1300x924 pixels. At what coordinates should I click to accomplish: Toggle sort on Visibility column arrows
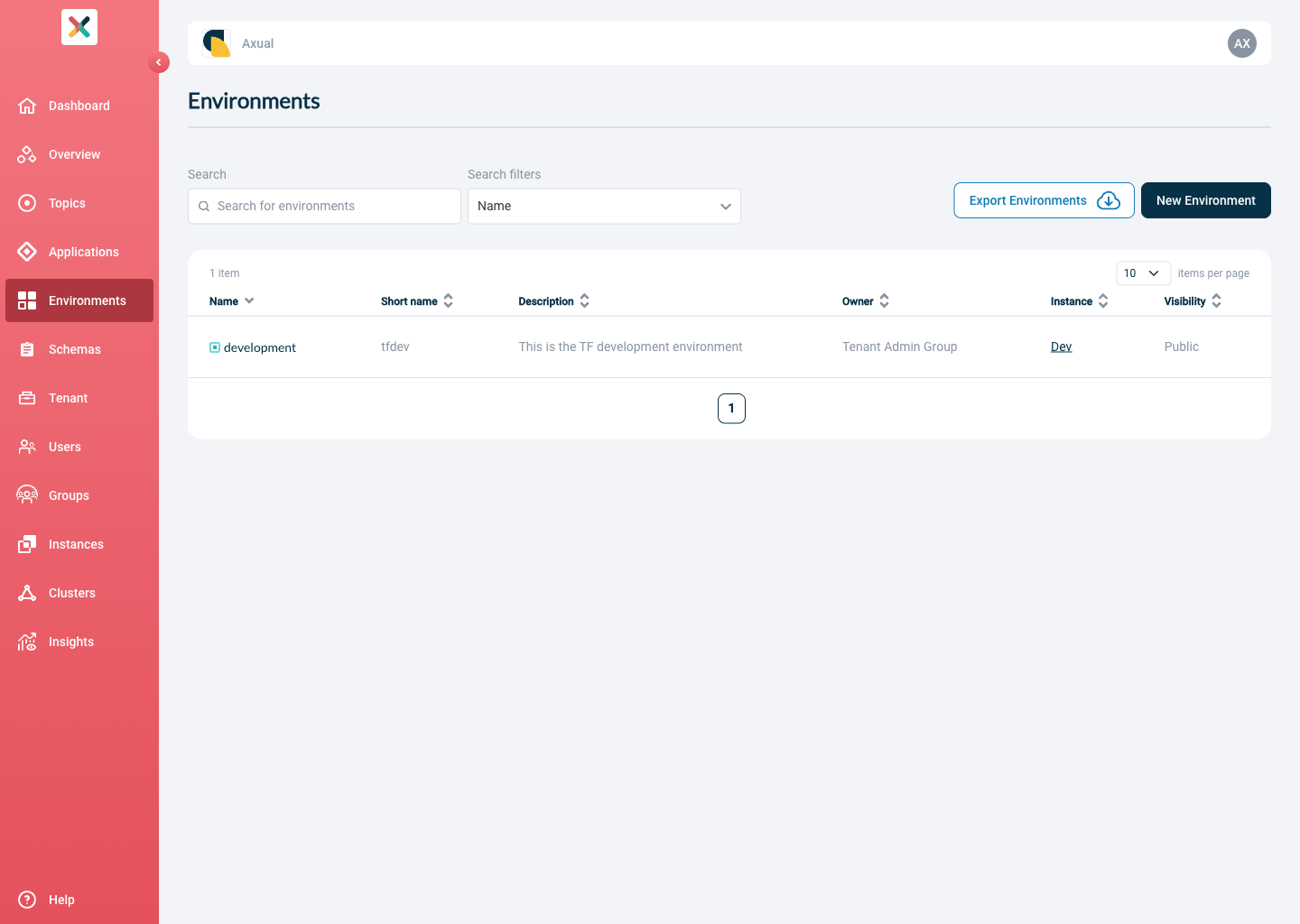(1217, 301)
